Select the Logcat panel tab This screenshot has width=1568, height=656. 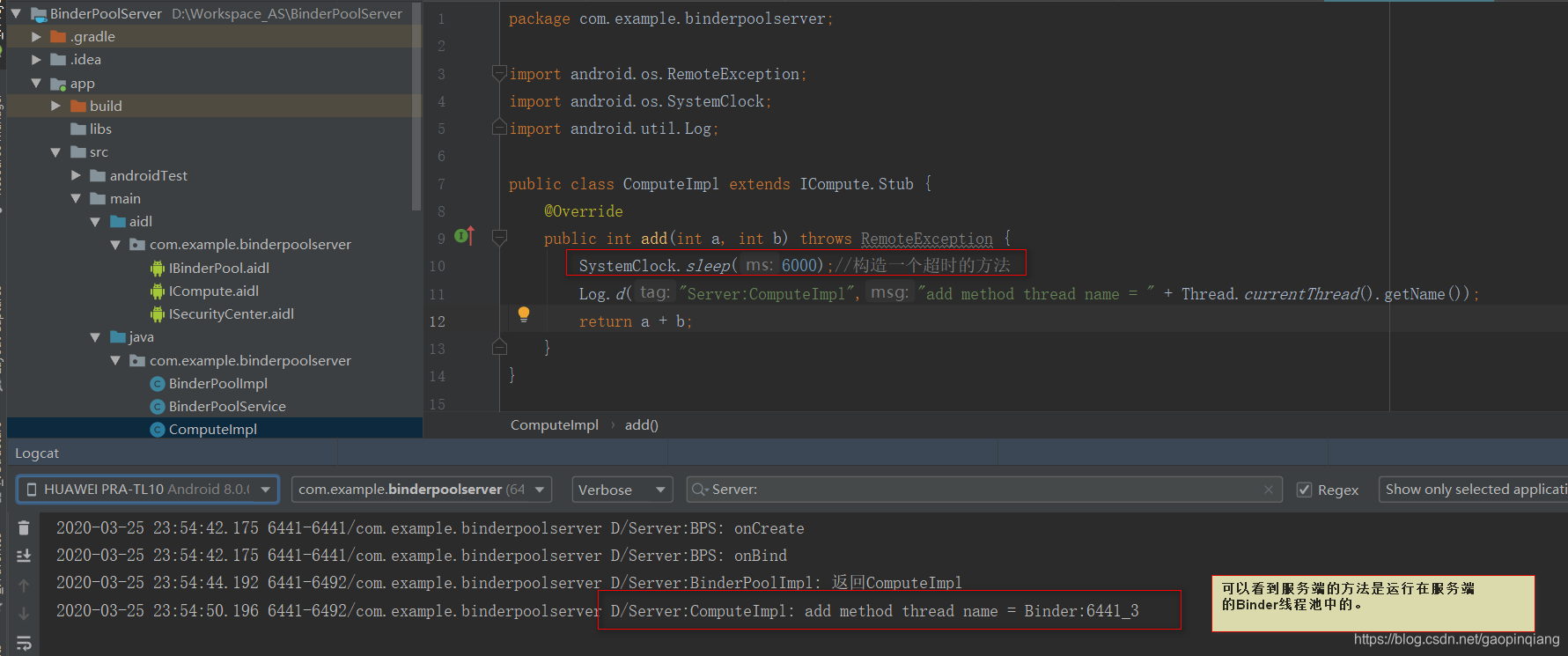(37, 453)
